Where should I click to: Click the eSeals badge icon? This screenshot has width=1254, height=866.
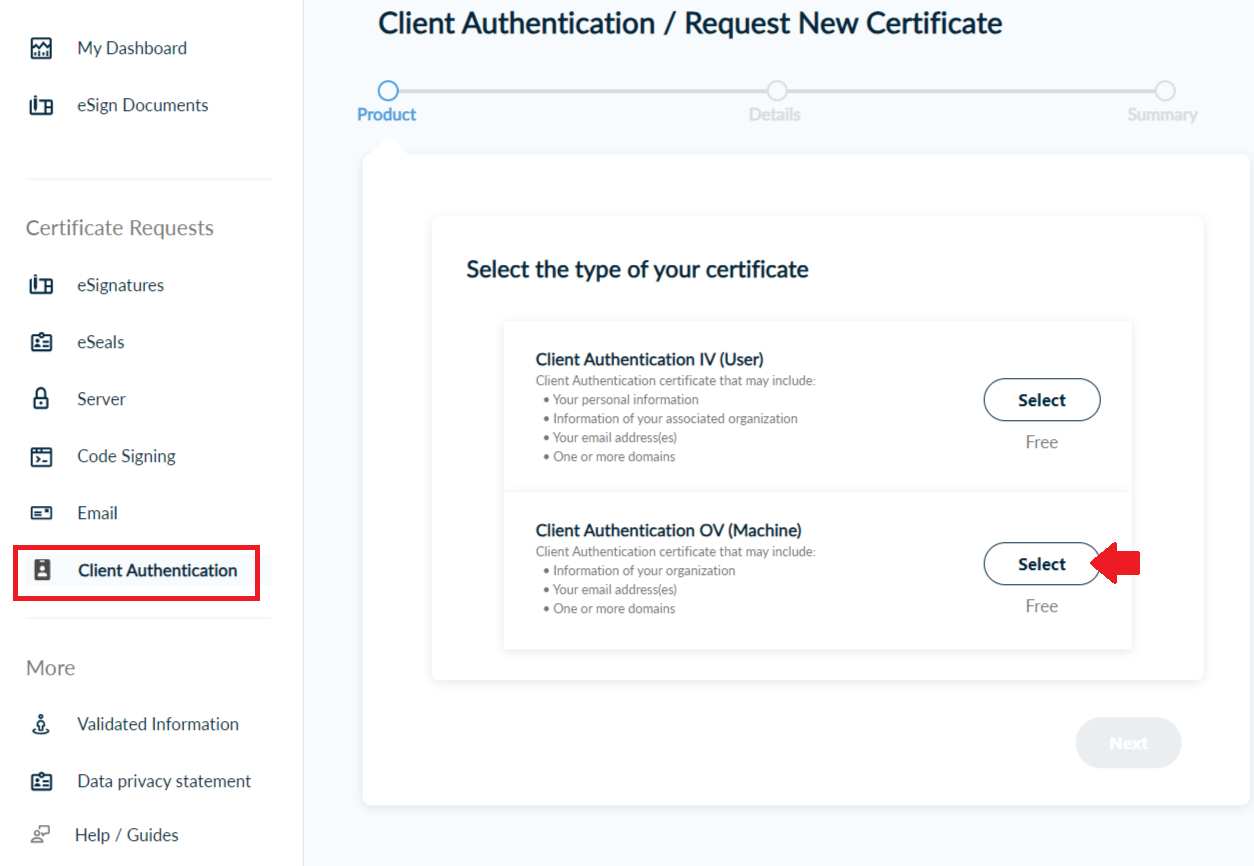(x=41, y=343)
